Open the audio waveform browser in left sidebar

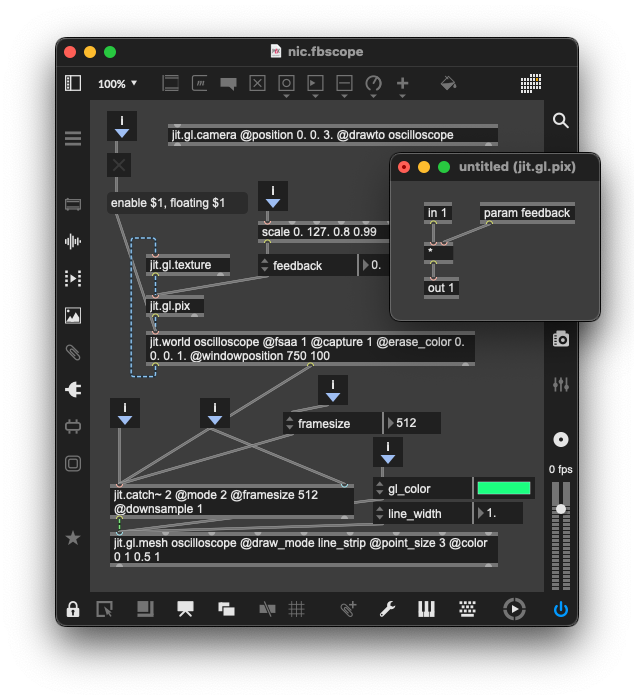[73, 241]
